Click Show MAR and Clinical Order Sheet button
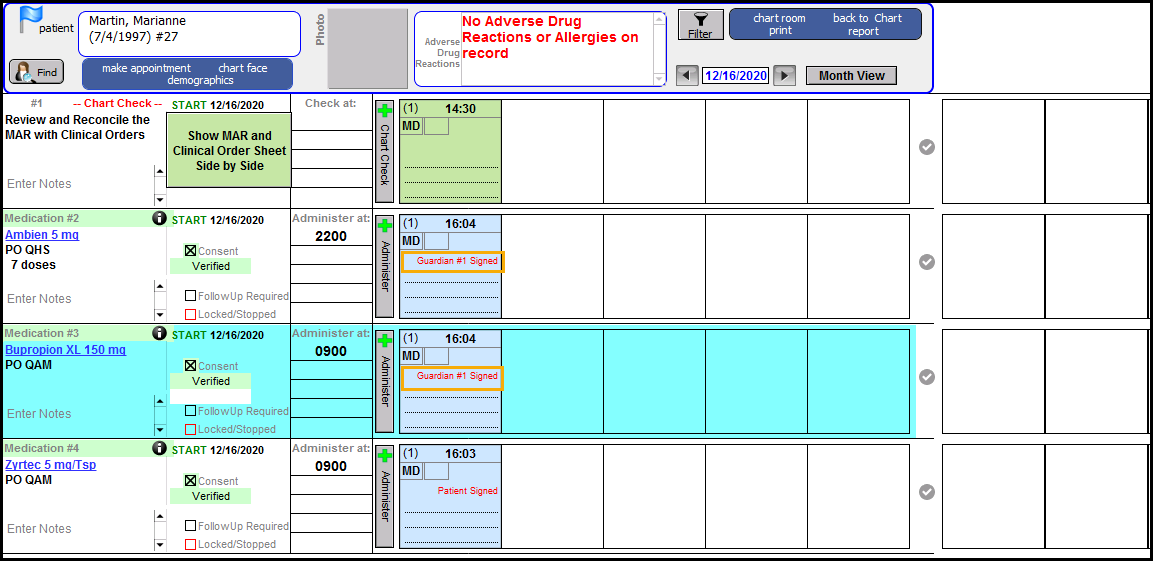The height and width of the screenshot is (561, 1153). 229,151
